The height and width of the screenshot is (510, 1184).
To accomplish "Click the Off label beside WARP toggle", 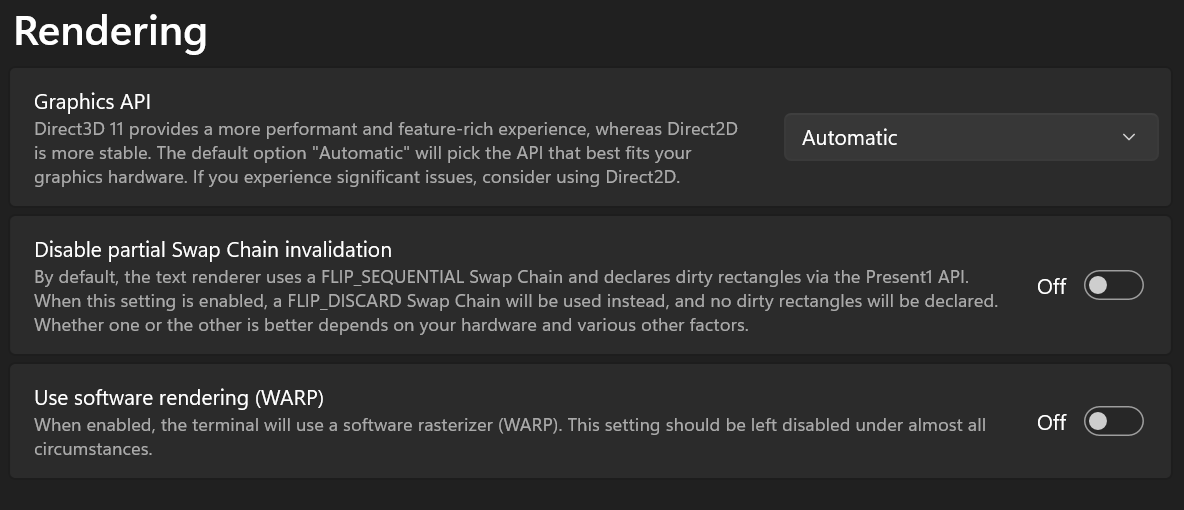I will pos(1051,422).
